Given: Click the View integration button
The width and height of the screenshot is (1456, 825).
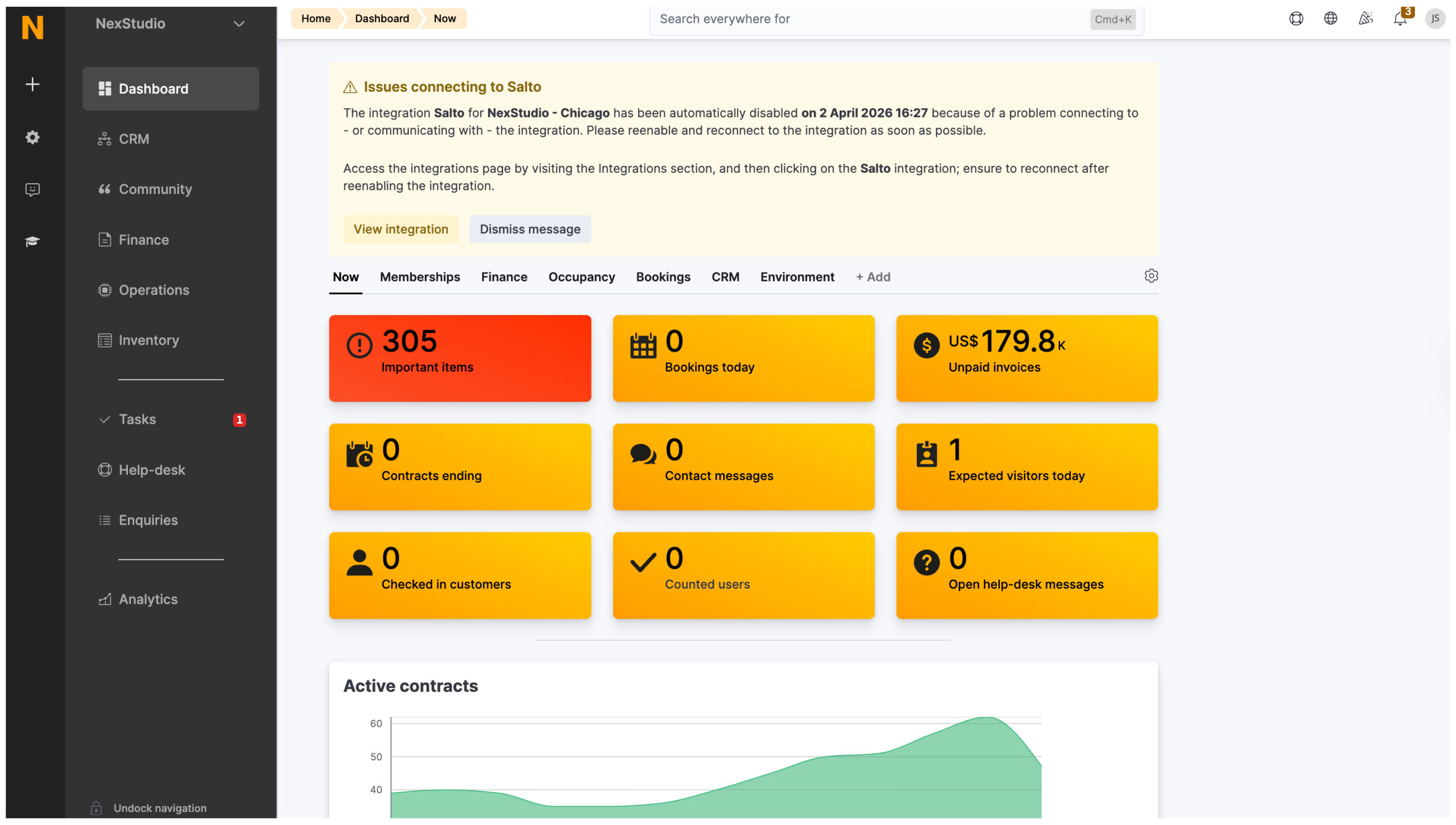Looking at the screenshot, I should (401, 229).
